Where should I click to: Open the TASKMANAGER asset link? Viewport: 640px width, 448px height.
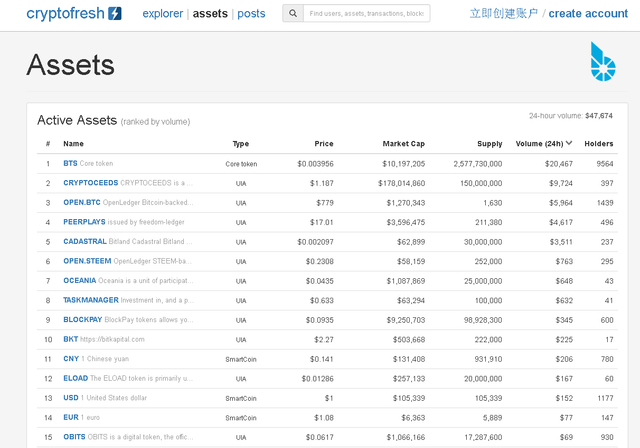click(x=91, y=300)
